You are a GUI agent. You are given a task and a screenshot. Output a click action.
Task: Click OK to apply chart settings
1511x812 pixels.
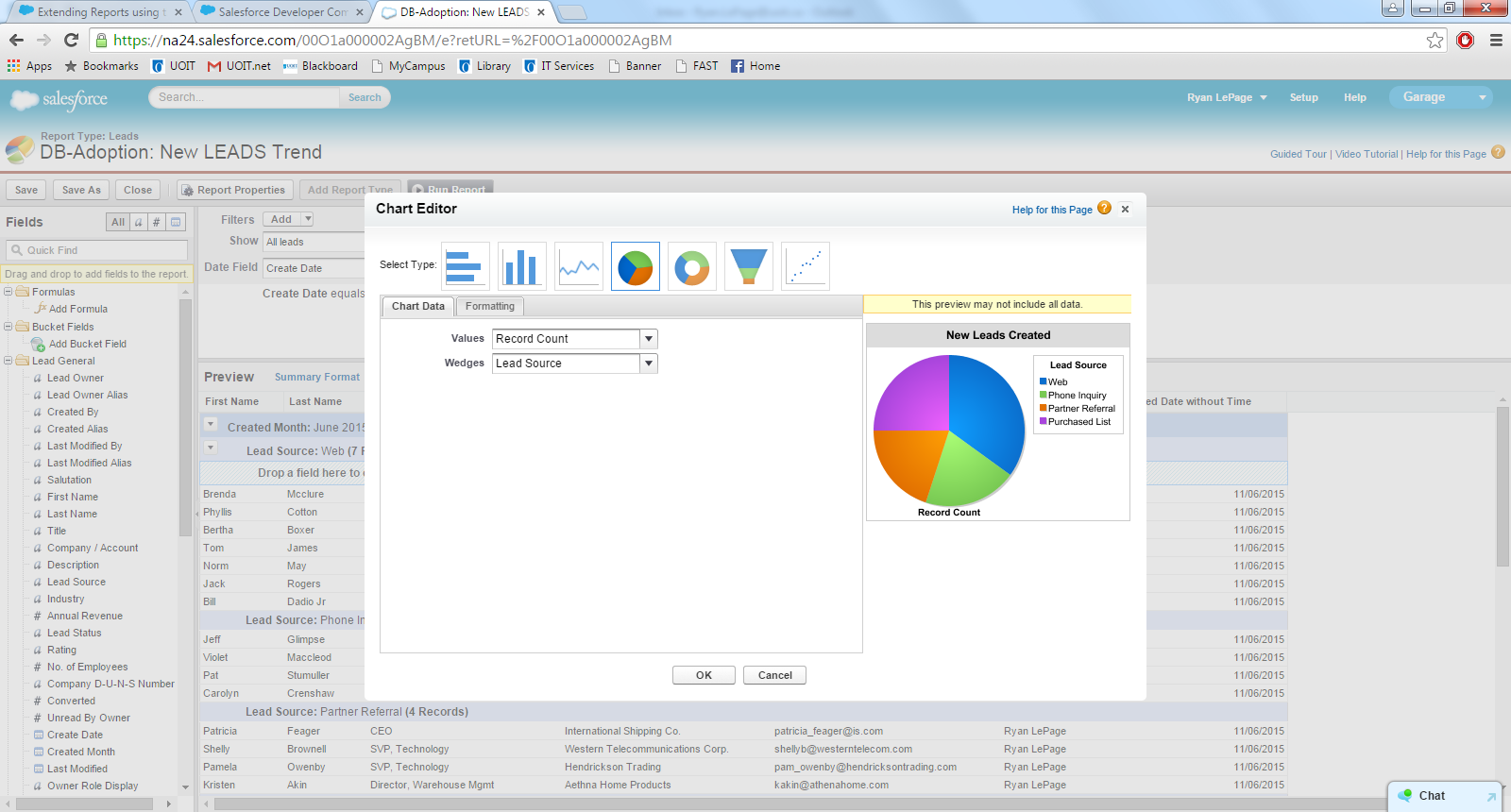coord(704,675)
